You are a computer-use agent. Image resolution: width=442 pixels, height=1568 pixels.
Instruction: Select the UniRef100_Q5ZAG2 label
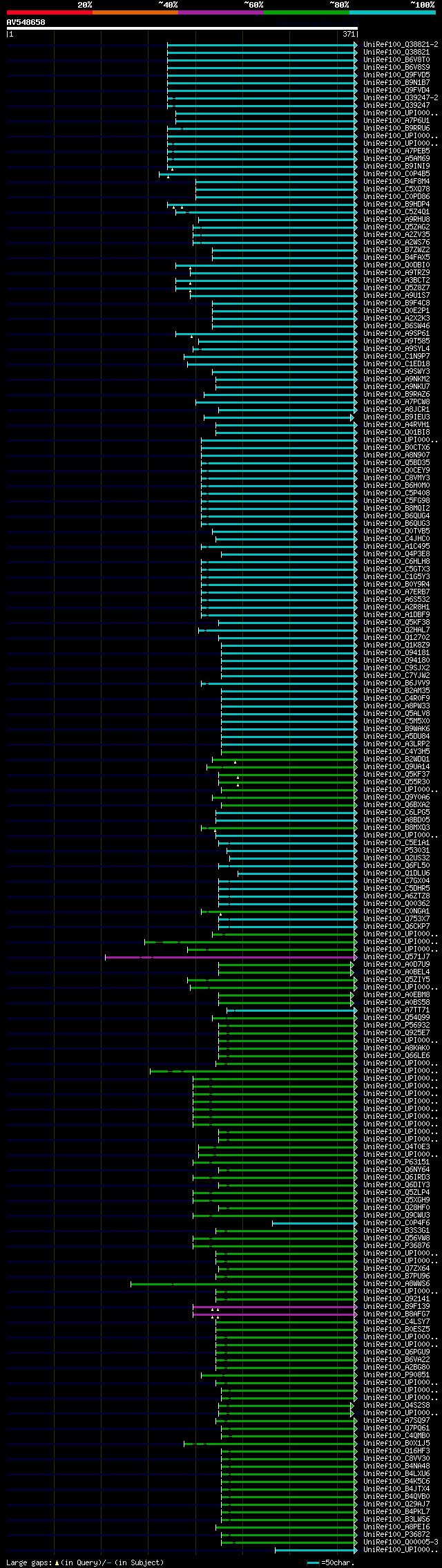[396, 227]
